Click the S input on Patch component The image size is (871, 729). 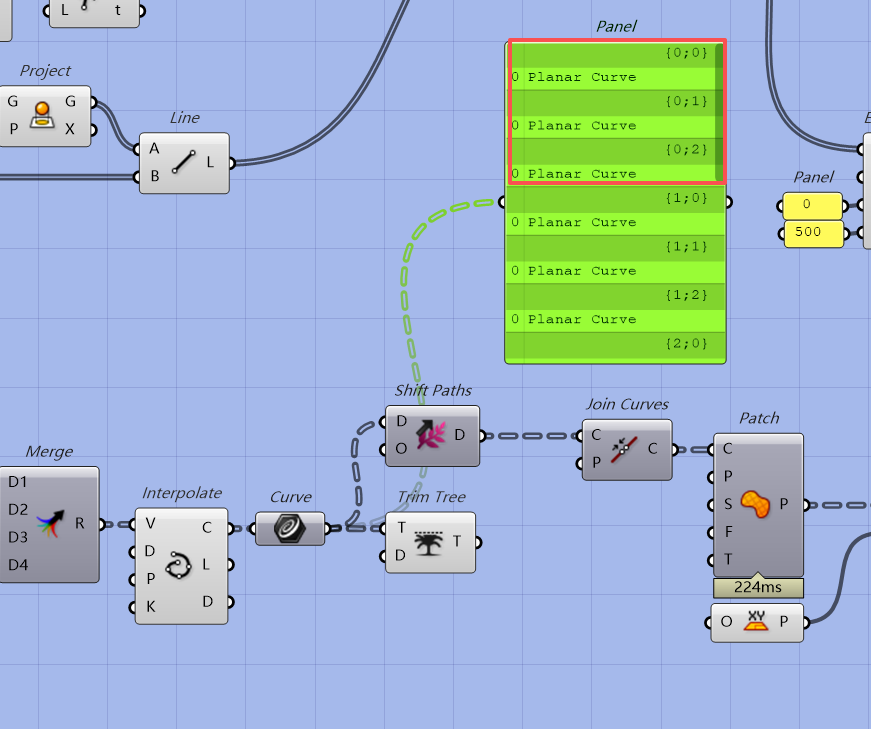coord(728,504)
